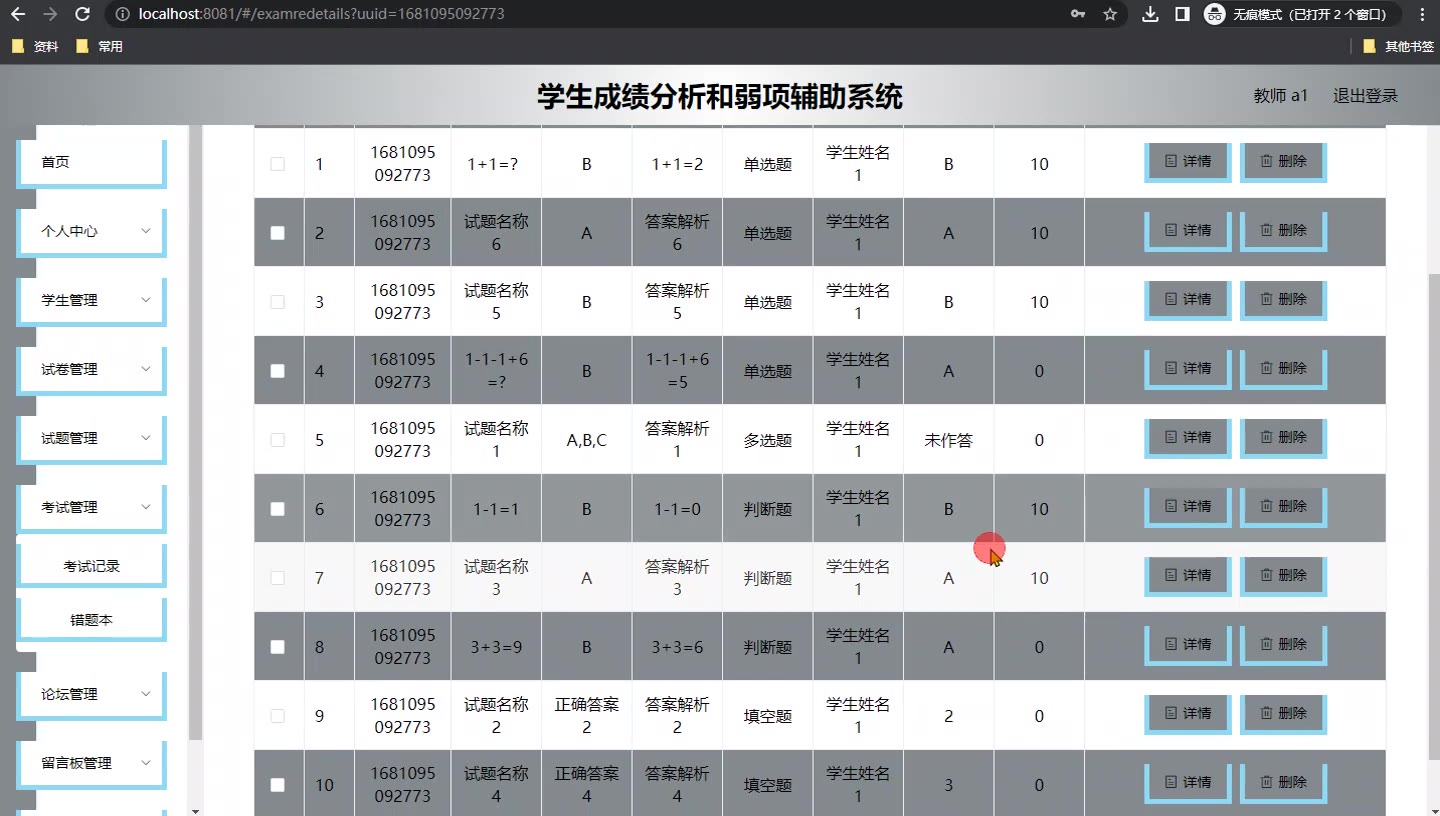Open 考试记录 submenu item
Viewport: 1440px width, 816px height.
(x=92, y=566)
